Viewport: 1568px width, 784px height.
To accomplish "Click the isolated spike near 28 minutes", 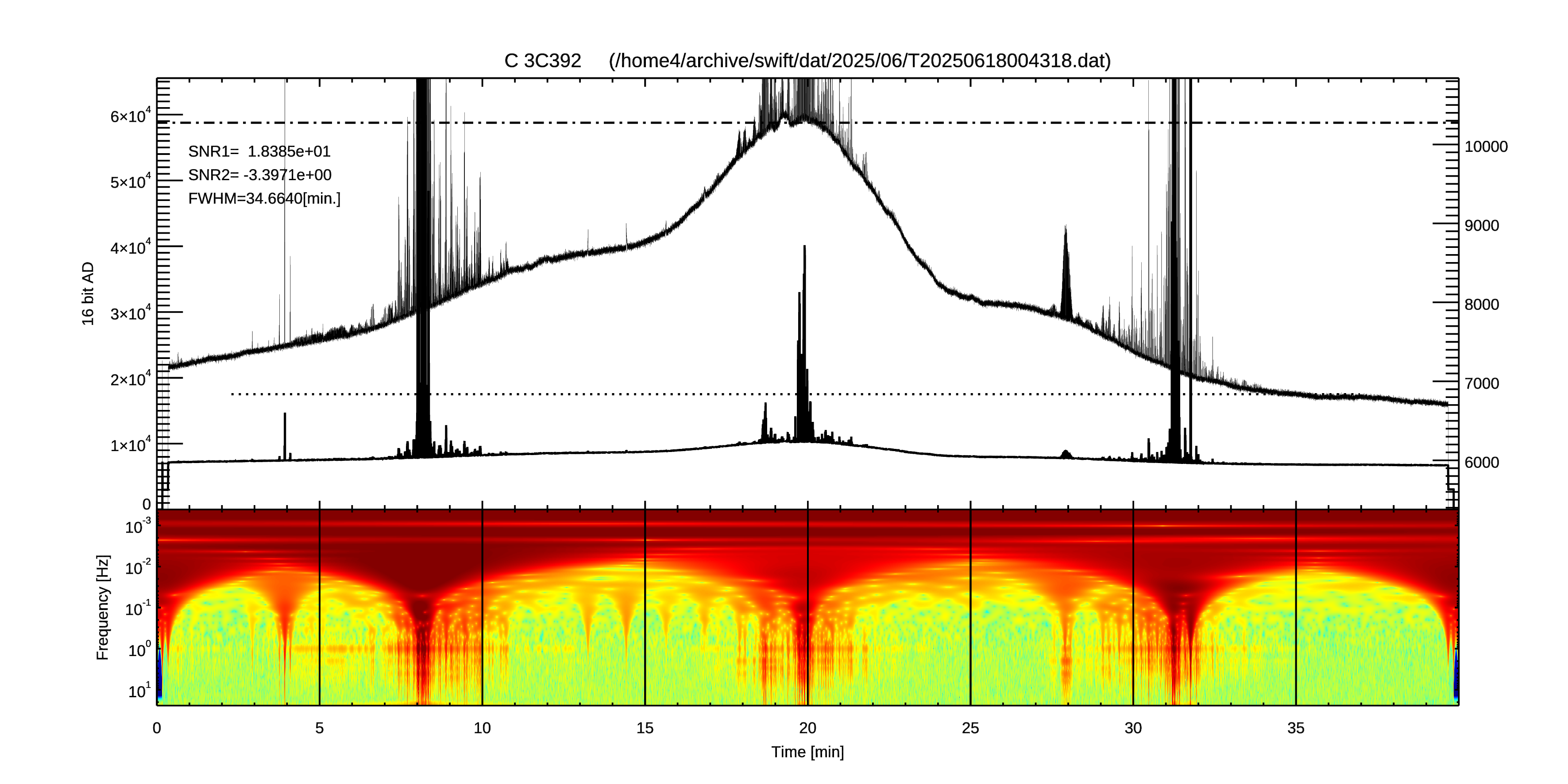I will (1065, 273).
